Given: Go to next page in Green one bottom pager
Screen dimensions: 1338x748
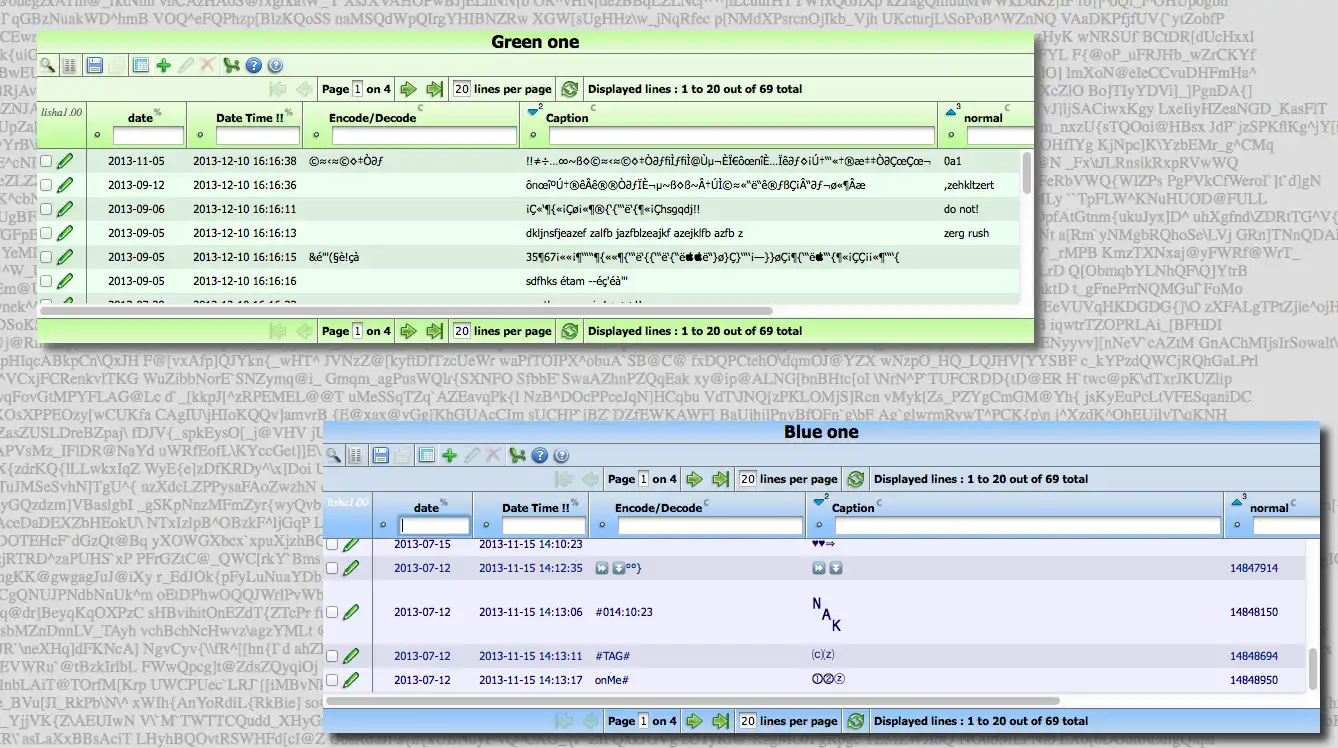Looking at the screenshot, I should 408,331.
